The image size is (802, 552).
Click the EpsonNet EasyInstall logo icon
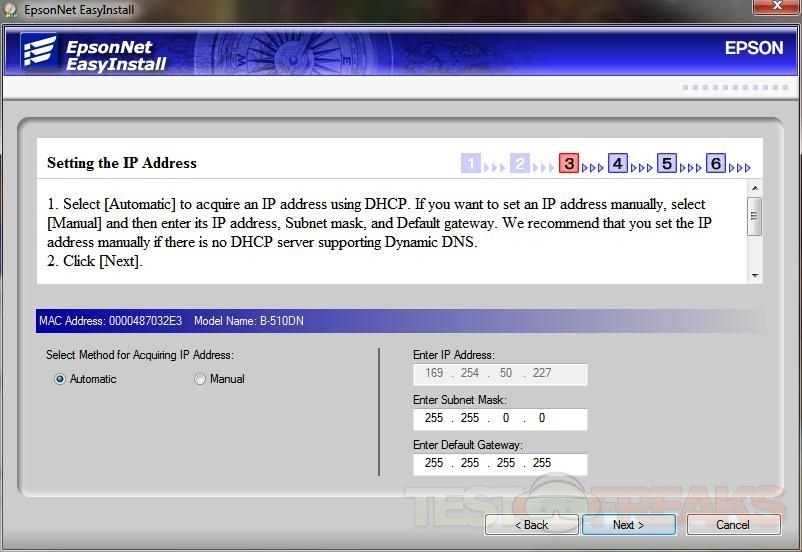(x=38, y=55)
